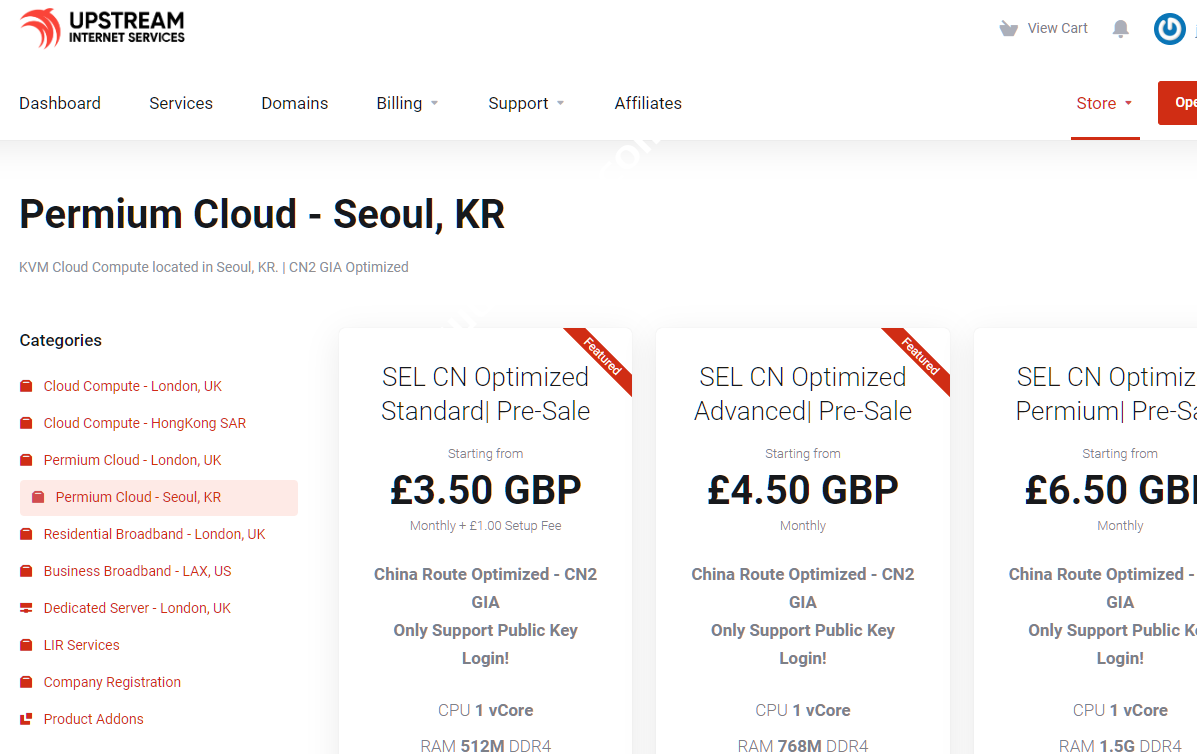Click the Product Addons category icon
Screen dimensions: 1197x754
tap(26, 719)
